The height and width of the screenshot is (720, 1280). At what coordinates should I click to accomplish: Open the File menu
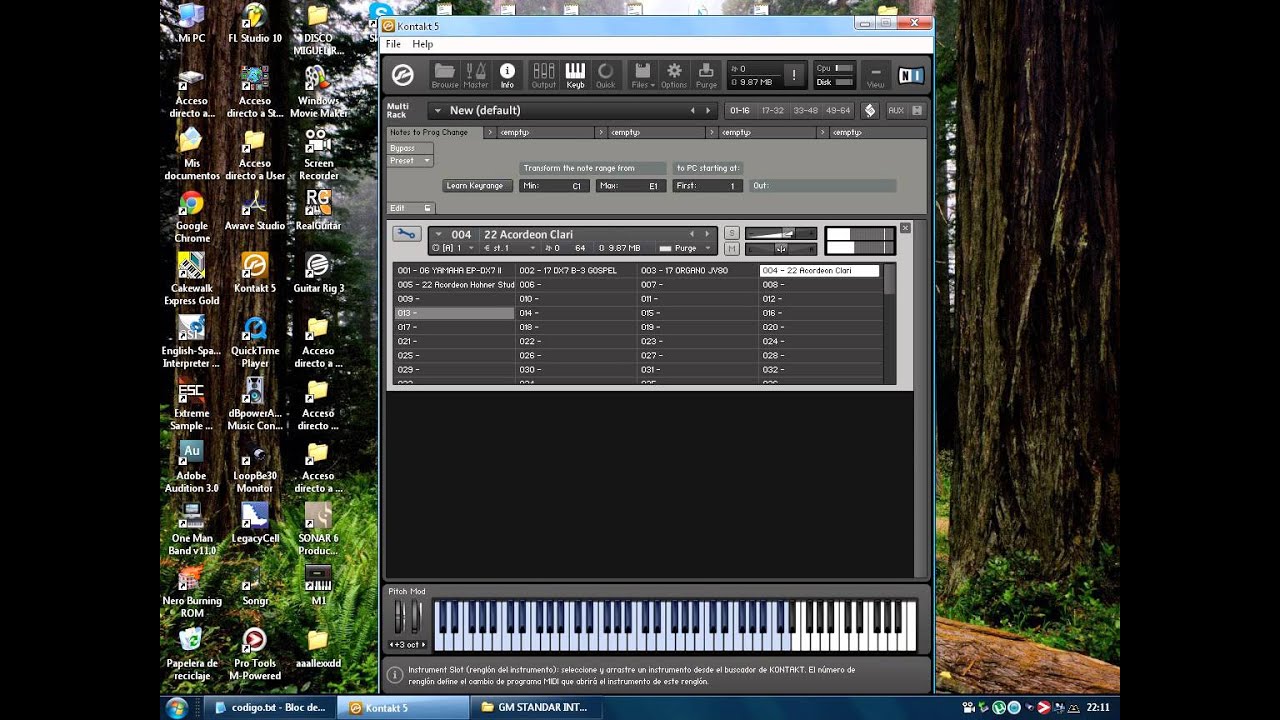click(x=393, y=44)
